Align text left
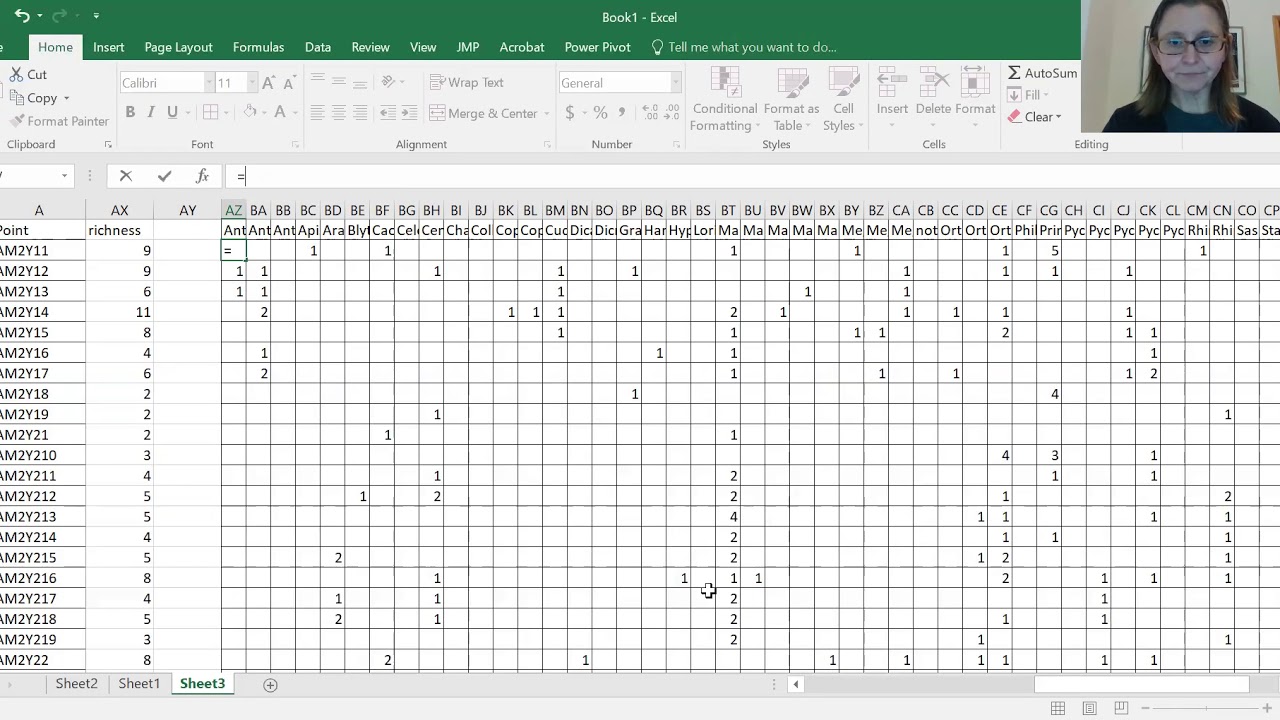This screenshot has width=1280, height=720. pos(317,113)
